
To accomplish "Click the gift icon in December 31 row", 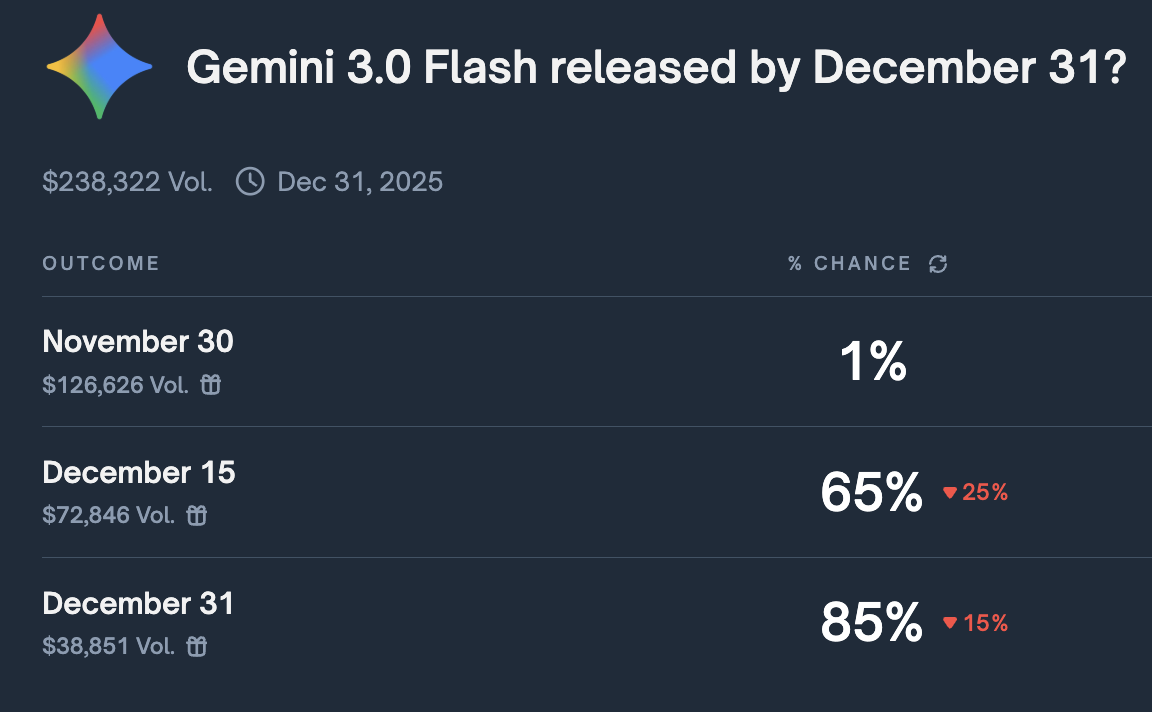I will 197,647.
